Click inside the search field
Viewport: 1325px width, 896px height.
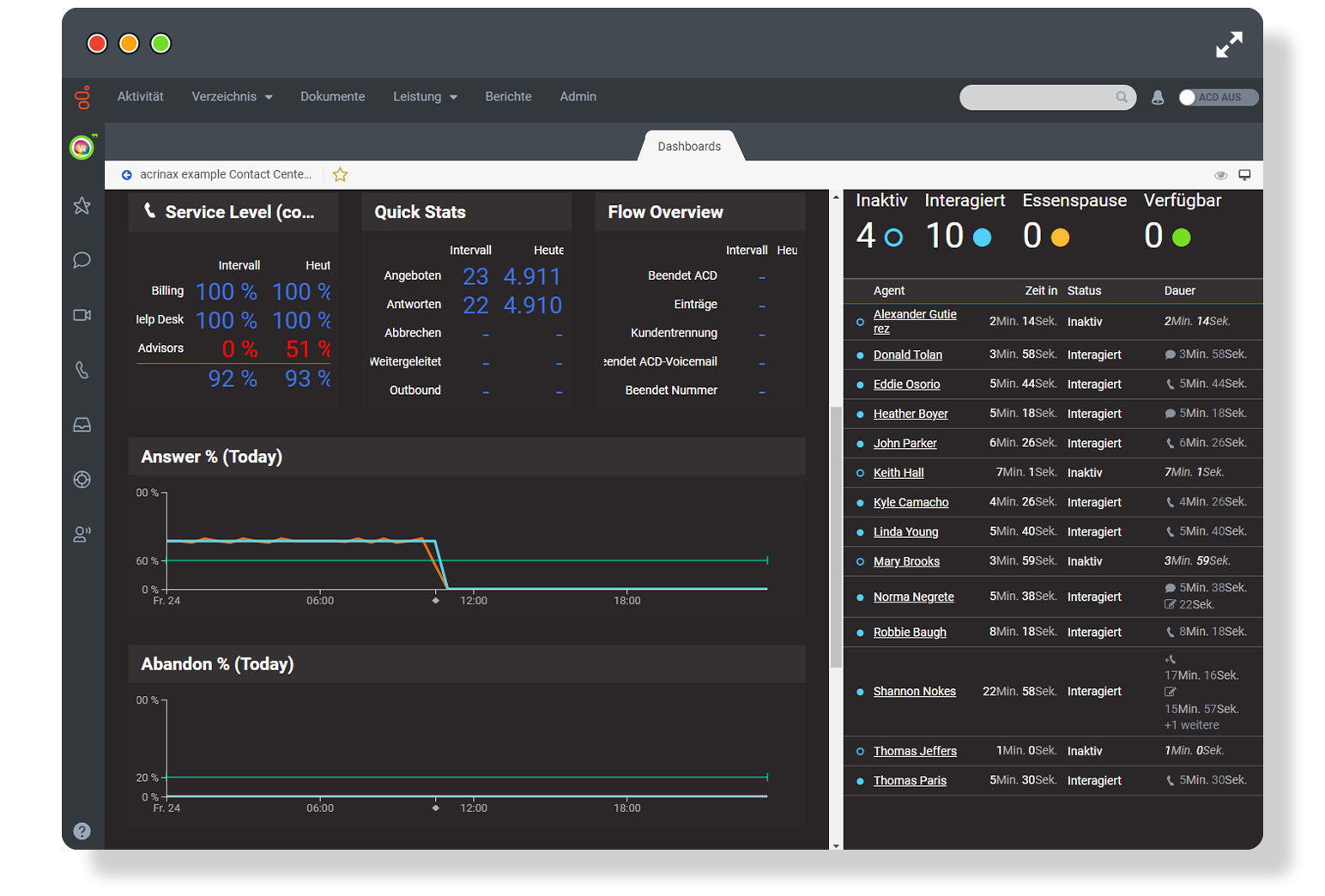click(x=1038, y=97)
